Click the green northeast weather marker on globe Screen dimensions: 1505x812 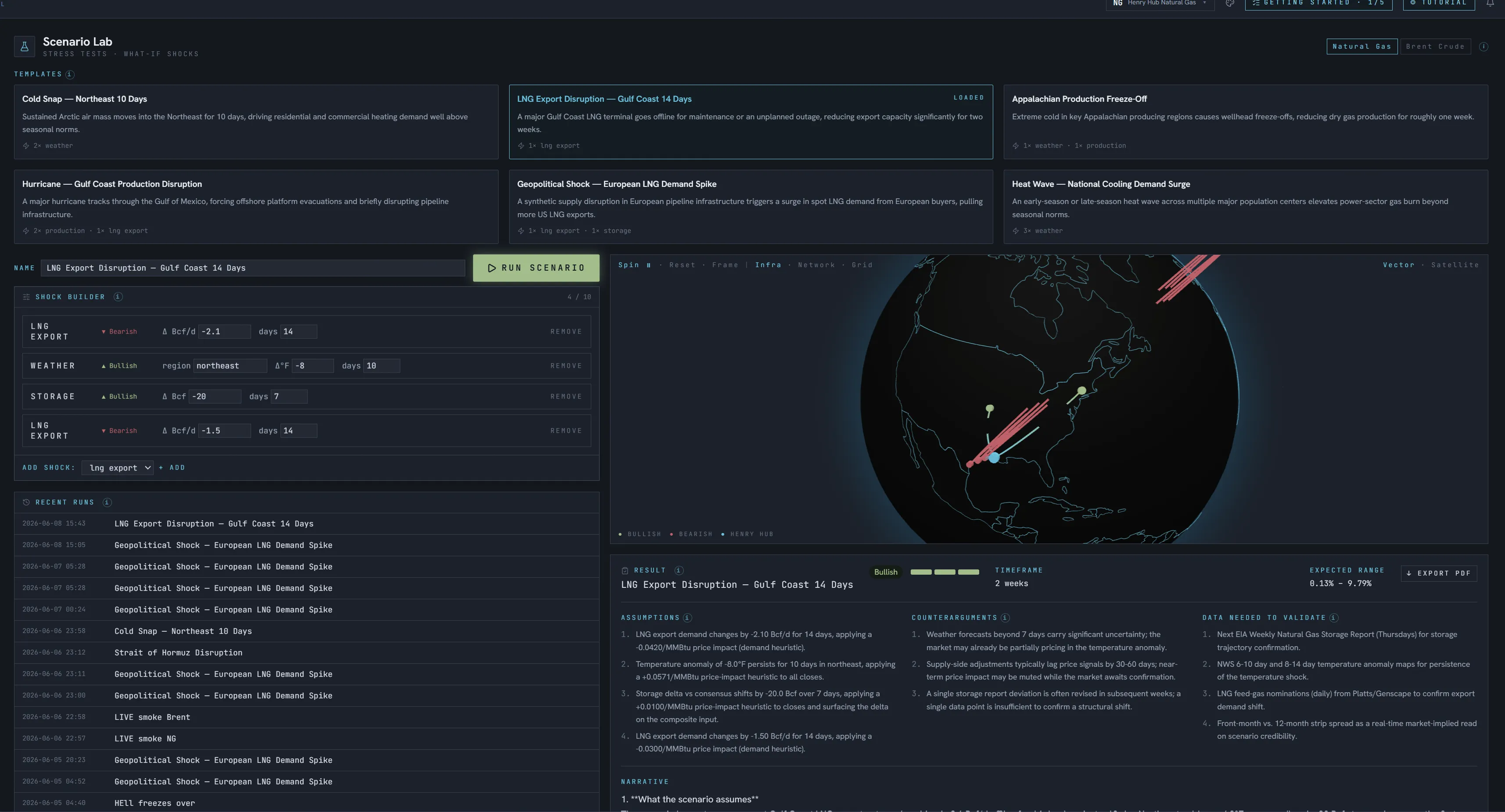1081,390
